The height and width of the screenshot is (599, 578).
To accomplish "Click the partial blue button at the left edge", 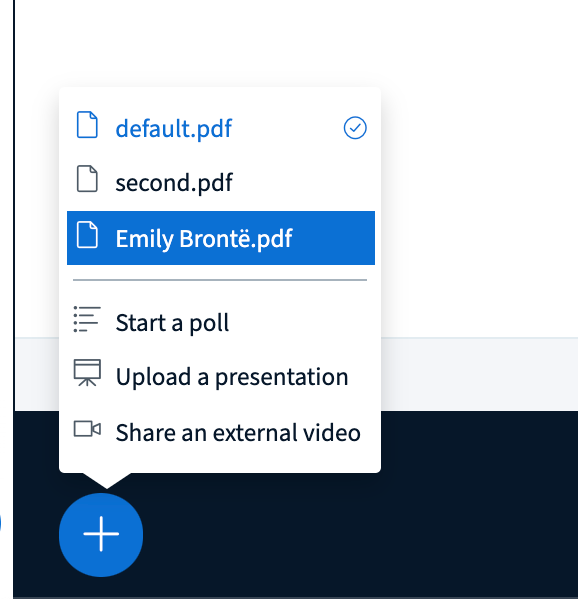I will pyautogui.click(x=0, y=523).
